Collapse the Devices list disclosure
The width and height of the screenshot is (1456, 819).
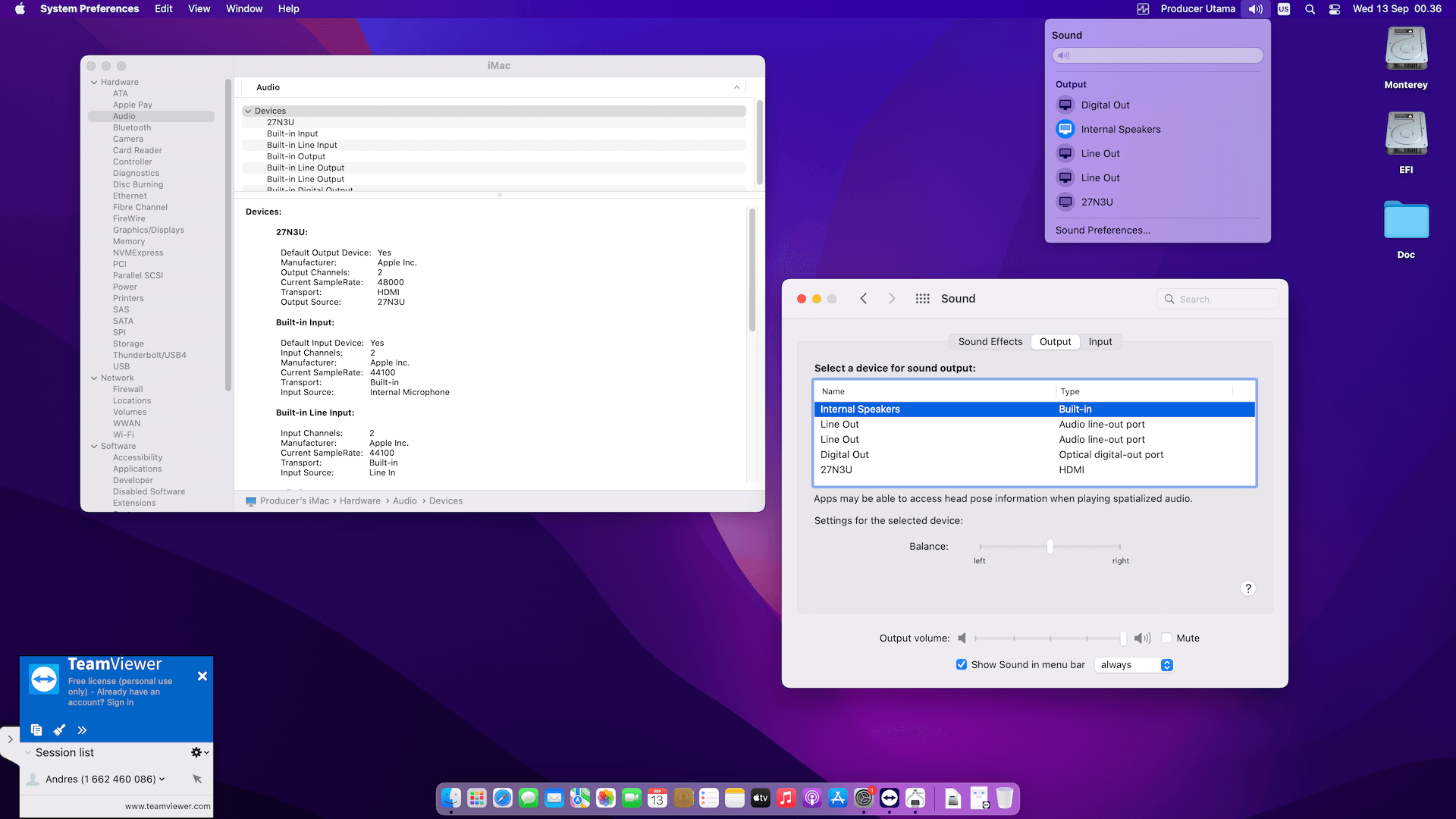(x=248, y=111)
